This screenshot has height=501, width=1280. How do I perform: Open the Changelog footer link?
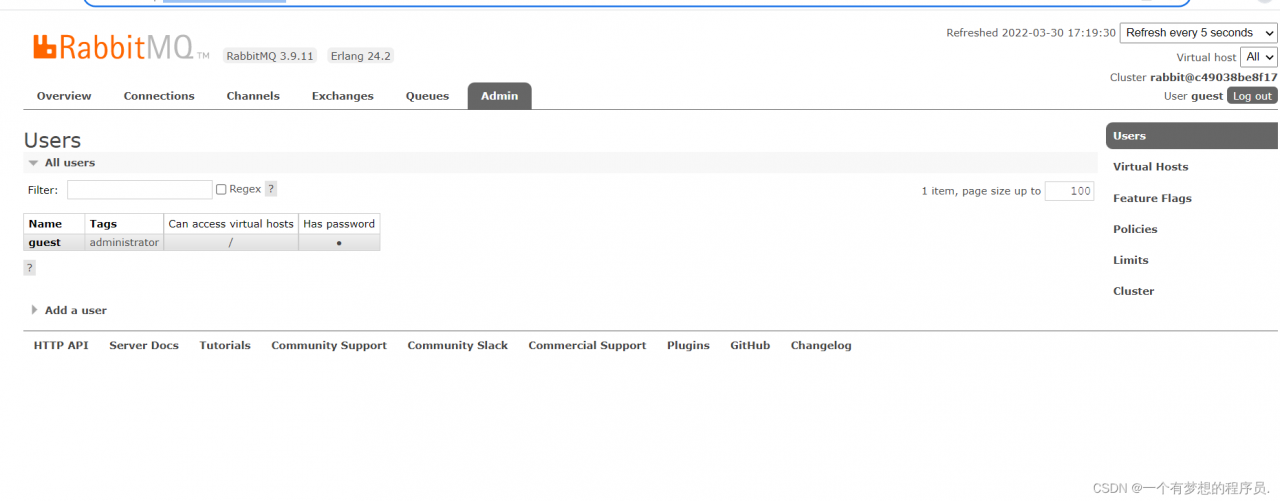821,345
